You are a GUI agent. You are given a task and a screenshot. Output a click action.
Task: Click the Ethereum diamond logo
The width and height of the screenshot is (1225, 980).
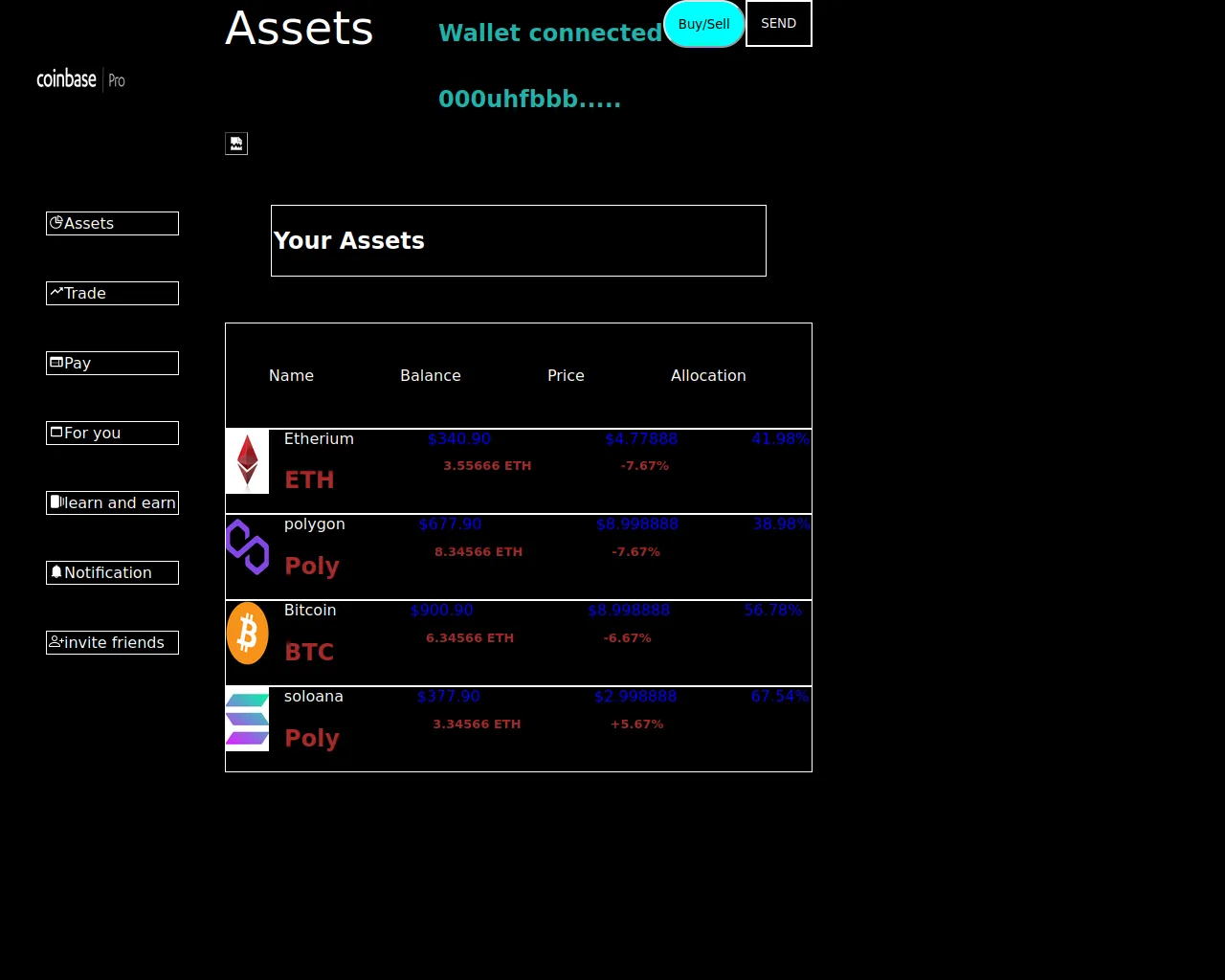[x=247, y=461]
